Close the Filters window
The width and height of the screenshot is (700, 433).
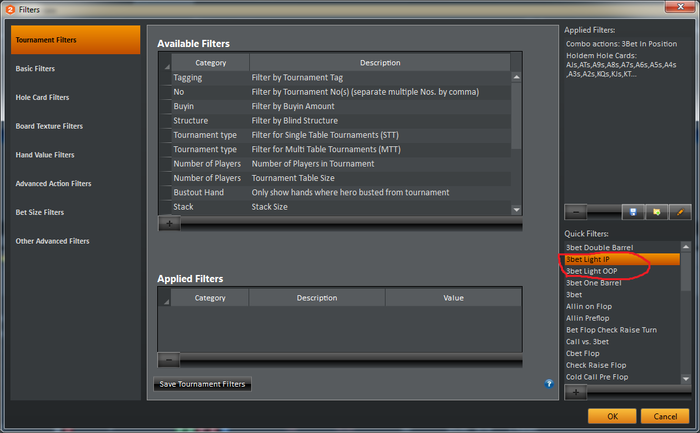click(680, 6)
